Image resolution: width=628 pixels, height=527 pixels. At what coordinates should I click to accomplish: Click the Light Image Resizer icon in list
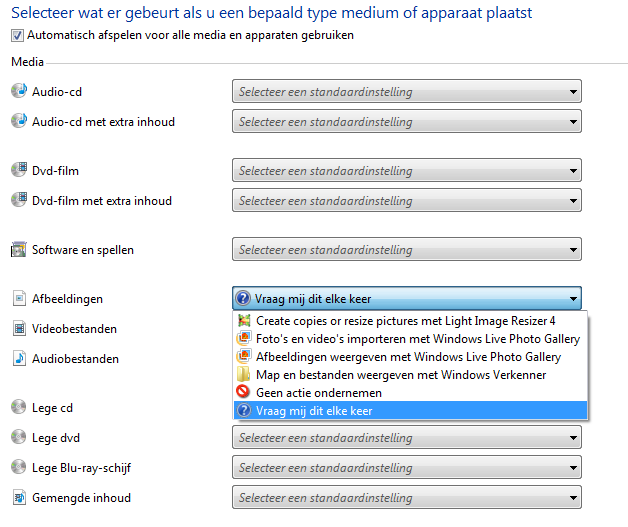point(244,320)
